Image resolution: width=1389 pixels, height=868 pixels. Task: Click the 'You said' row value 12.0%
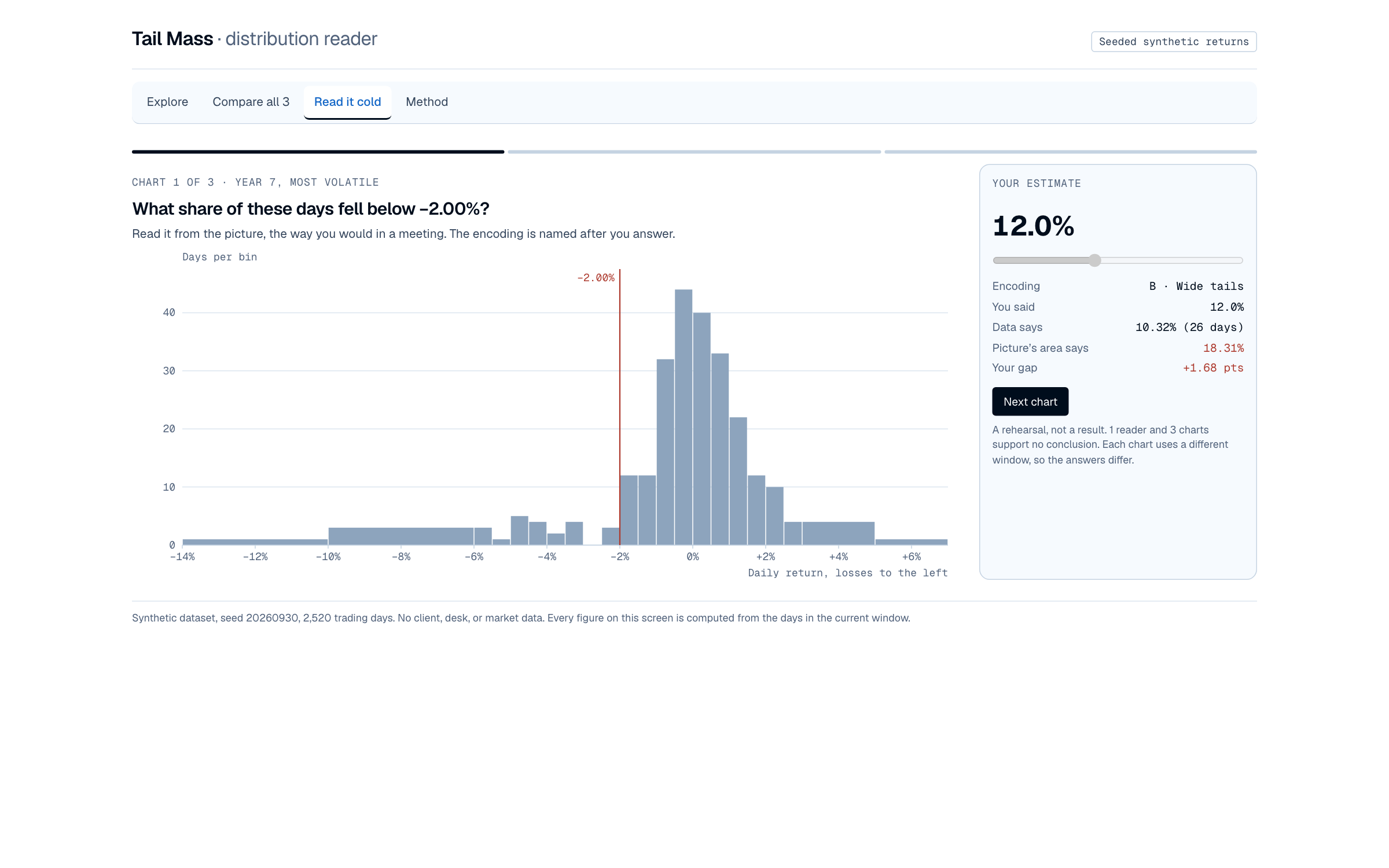click(1227, 307)
